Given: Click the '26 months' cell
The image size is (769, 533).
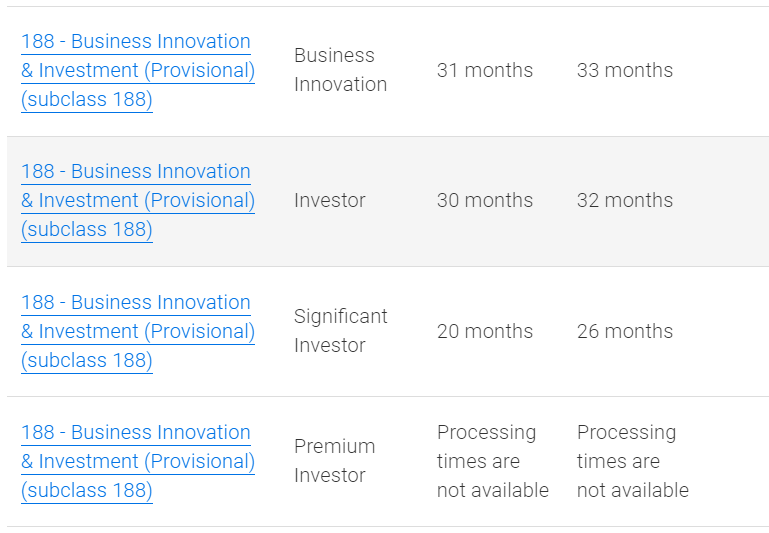Looking at the screenshot, I should pyautogui.click(x=625, y=331).
